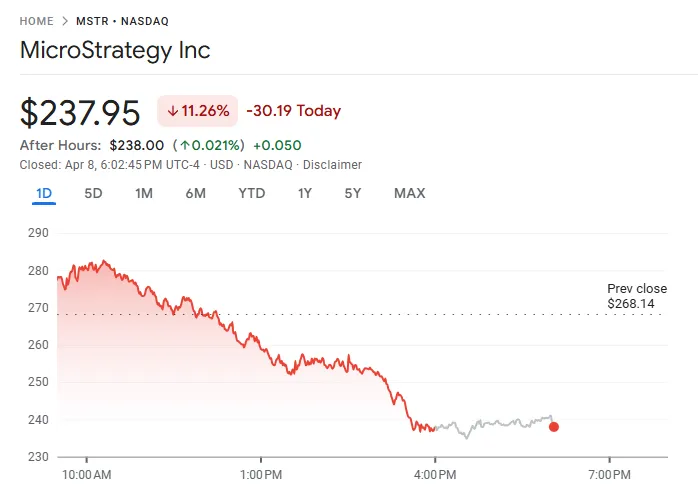Image resolution: width=698 pixels, height=497 pixels.
Task: Click the $237.95 current price
Action: pos(80,112)
